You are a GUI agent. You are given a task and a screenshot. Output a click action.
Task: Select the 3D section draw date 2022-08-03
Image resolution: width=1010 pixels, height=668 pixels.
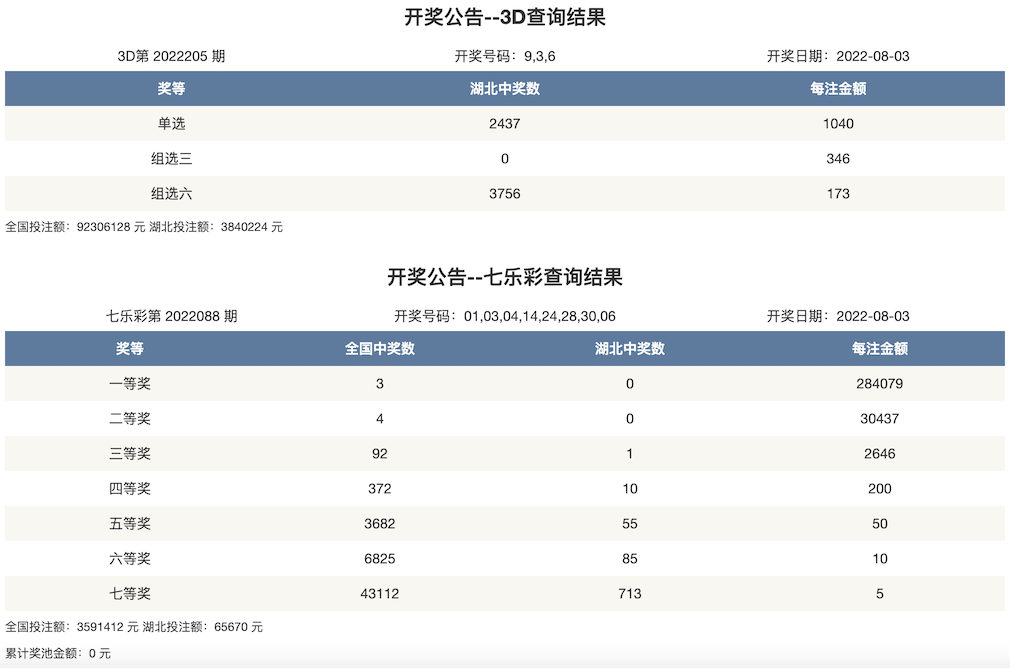(873, 56)
